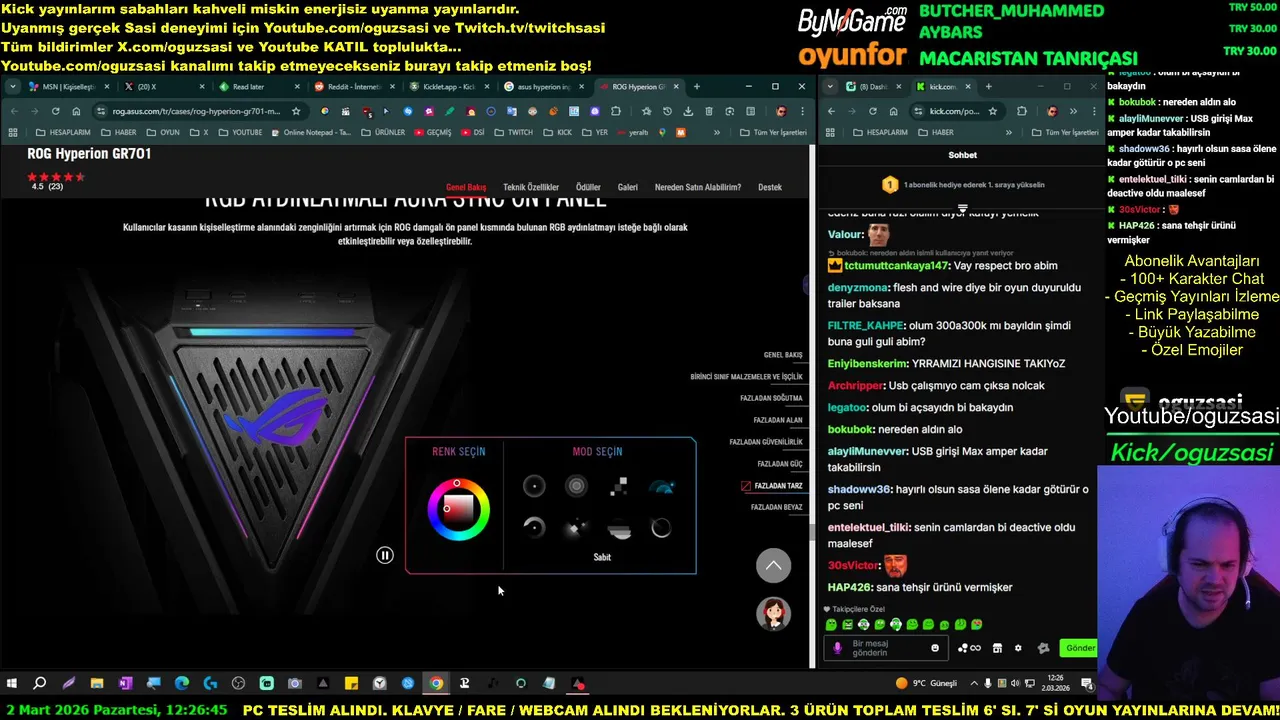Screen dimensions: 1280x720
Task: Reload the ROG Hyperion page
Action: click(55, 111)
